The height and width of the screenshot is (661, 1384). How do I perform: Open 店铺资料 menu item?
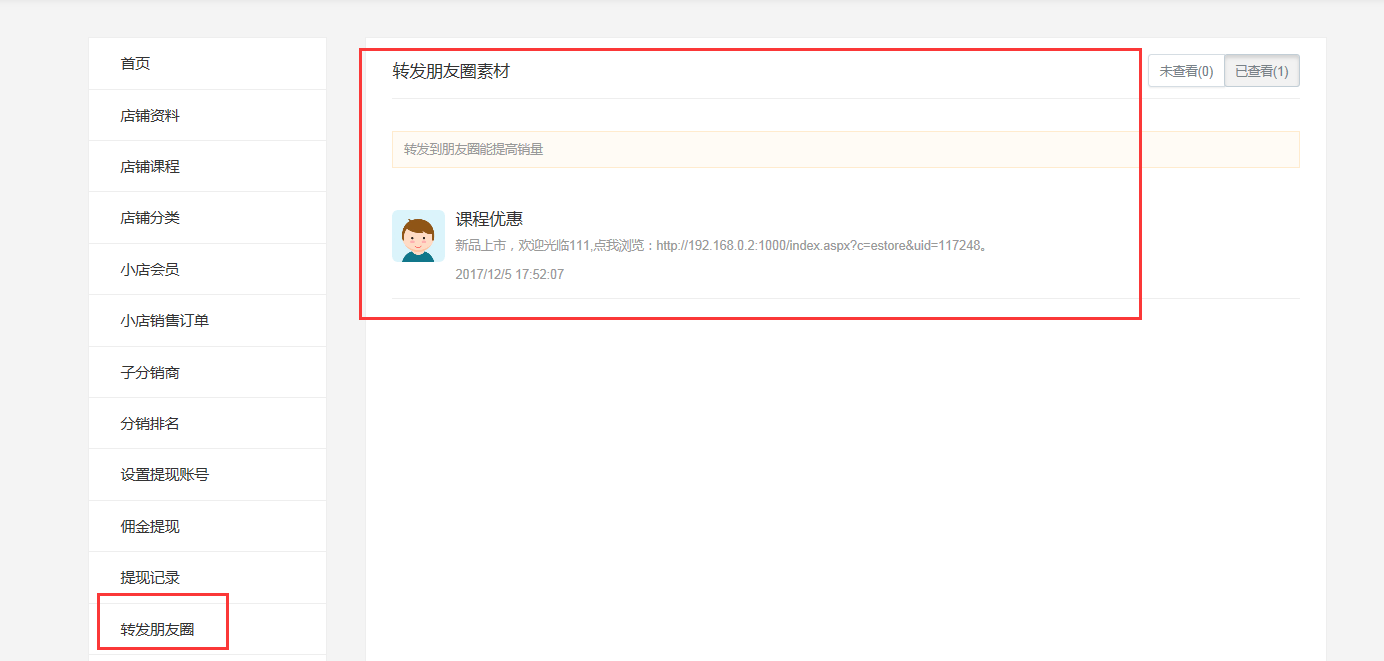(207, 115)
